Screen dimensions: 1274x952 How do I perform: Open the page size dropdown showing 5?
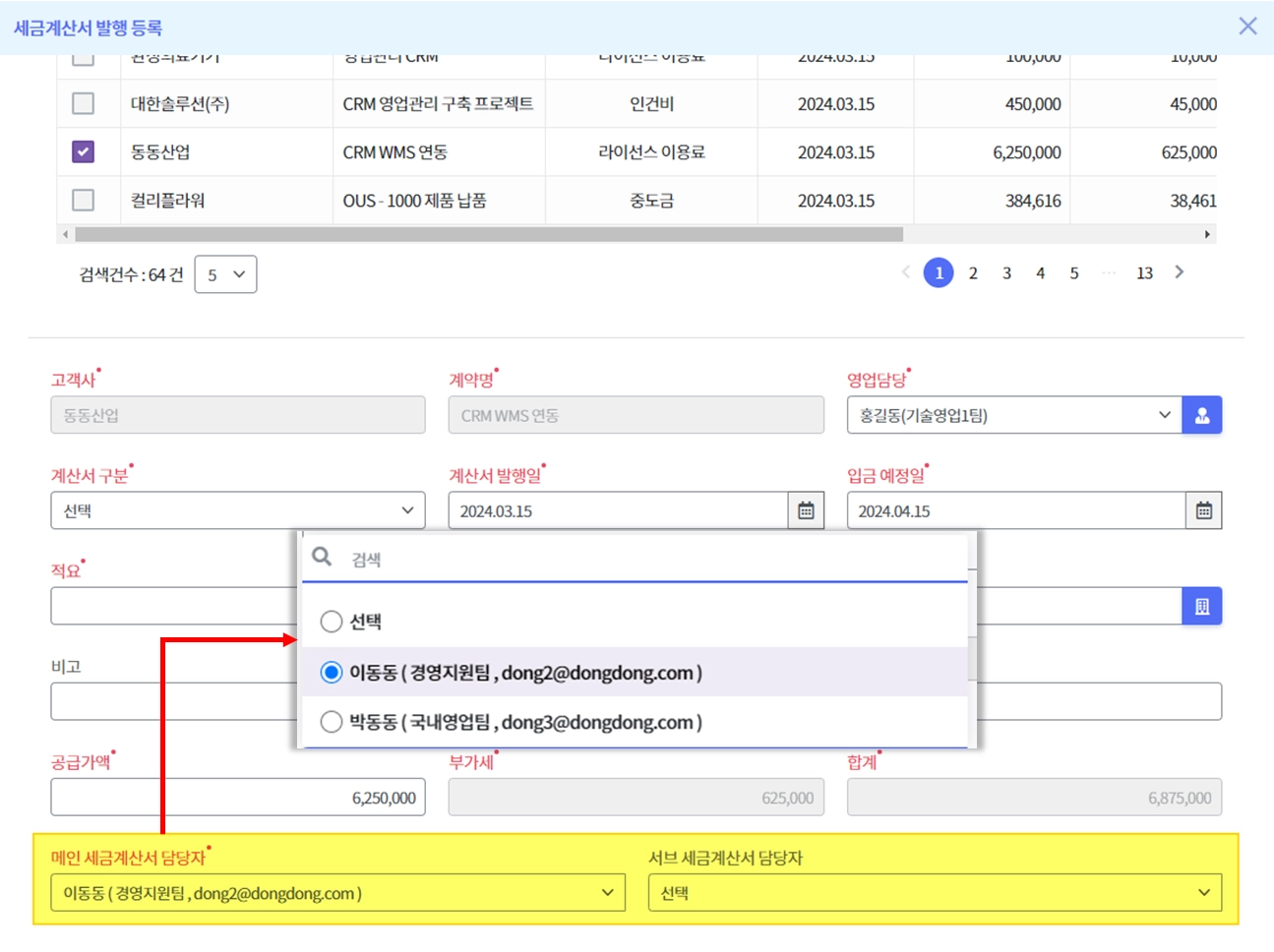[x=225, y=274]
